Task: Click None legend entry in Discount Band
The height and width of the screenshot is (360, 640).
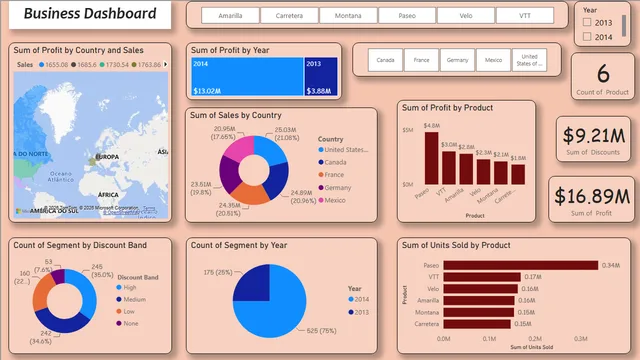Action: coord(127,323)
